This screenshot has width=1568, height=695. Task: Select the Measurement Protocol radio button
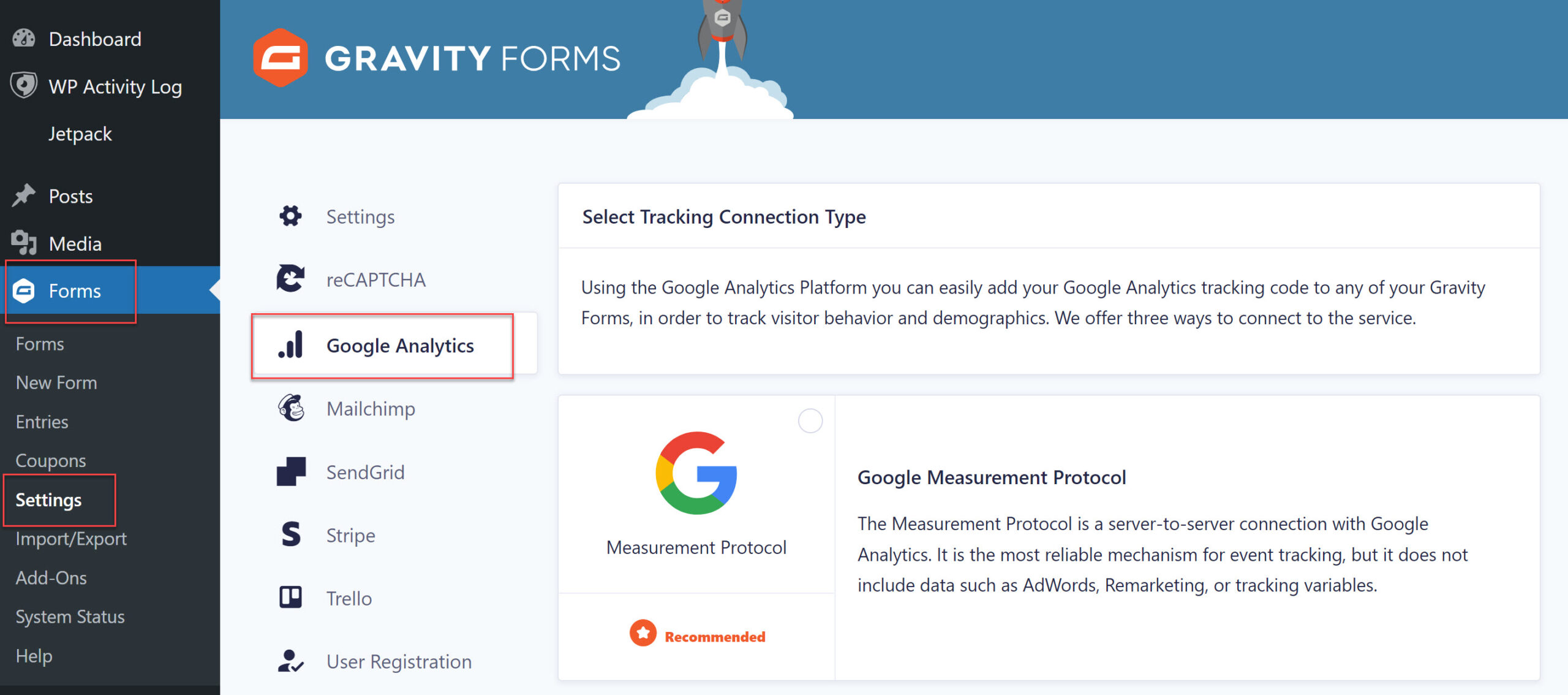click(x=810, y=421)
